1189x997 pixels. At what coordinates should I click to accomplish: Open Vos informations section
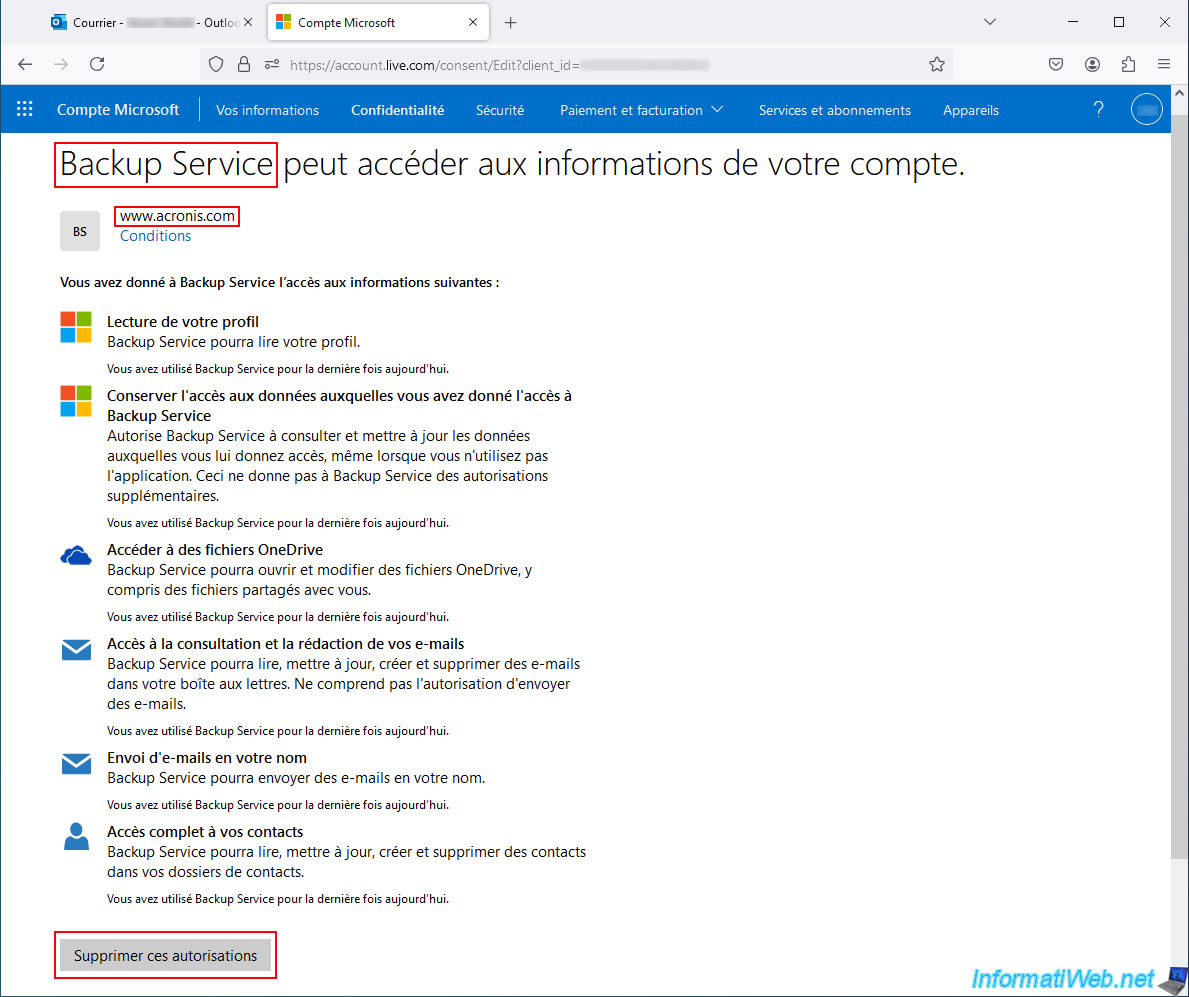click(x=267, y=110)
